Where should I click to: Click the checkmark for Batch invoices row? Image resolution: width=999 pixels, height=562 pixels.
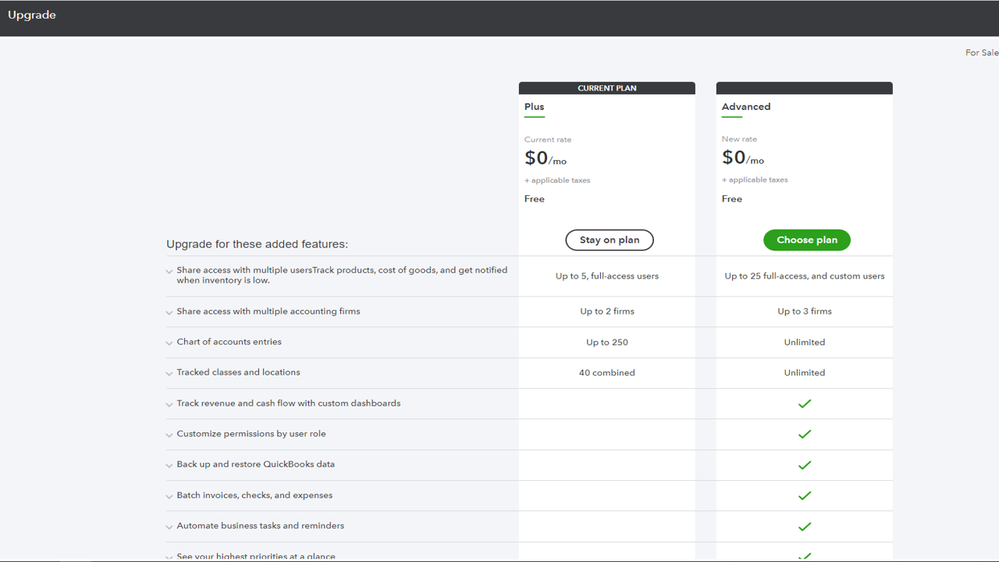(x=804, y=496)
